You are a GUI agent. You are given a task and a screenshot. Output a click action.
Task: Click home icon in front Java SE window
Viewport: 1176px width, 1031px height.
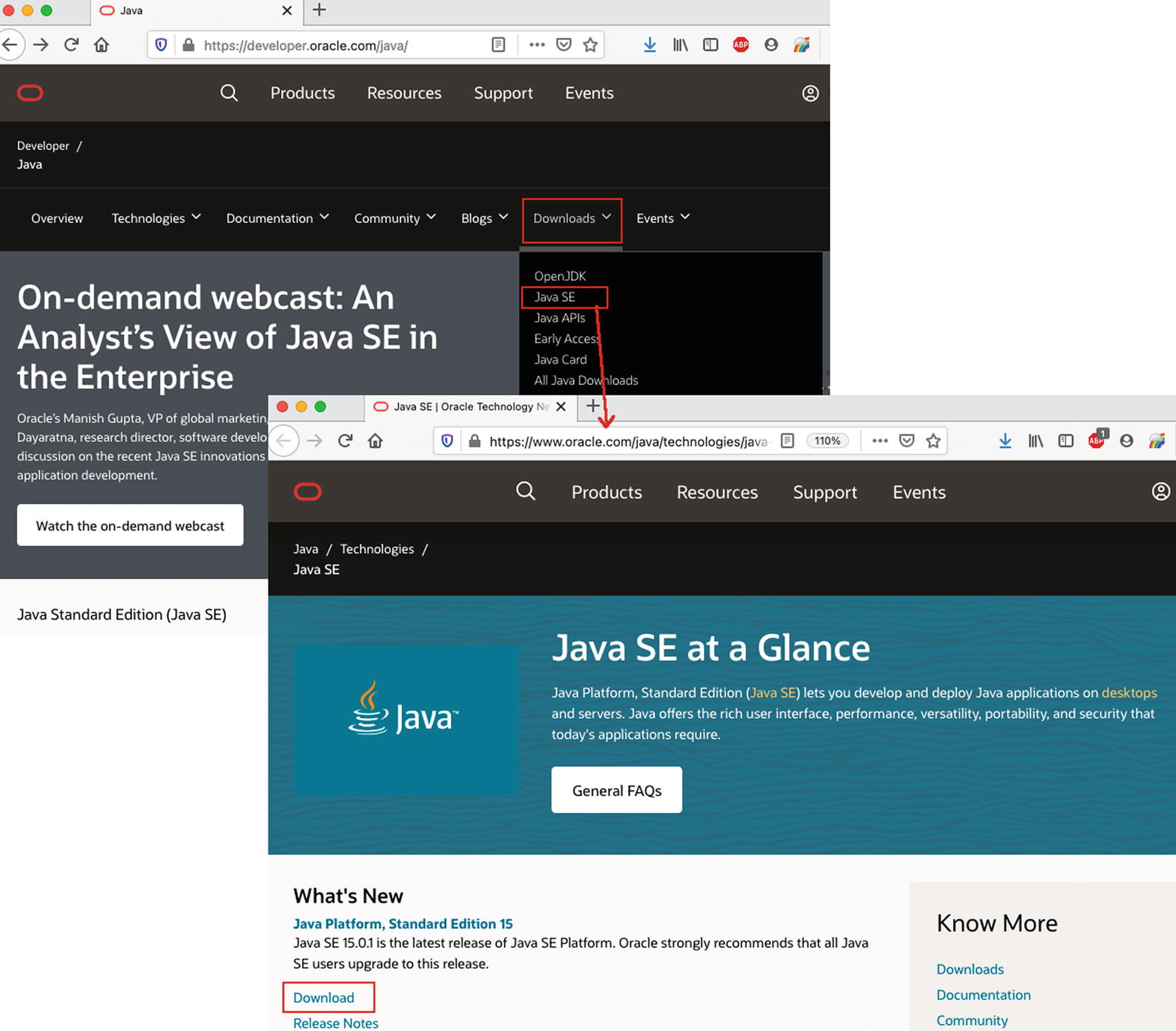(376, 441)
